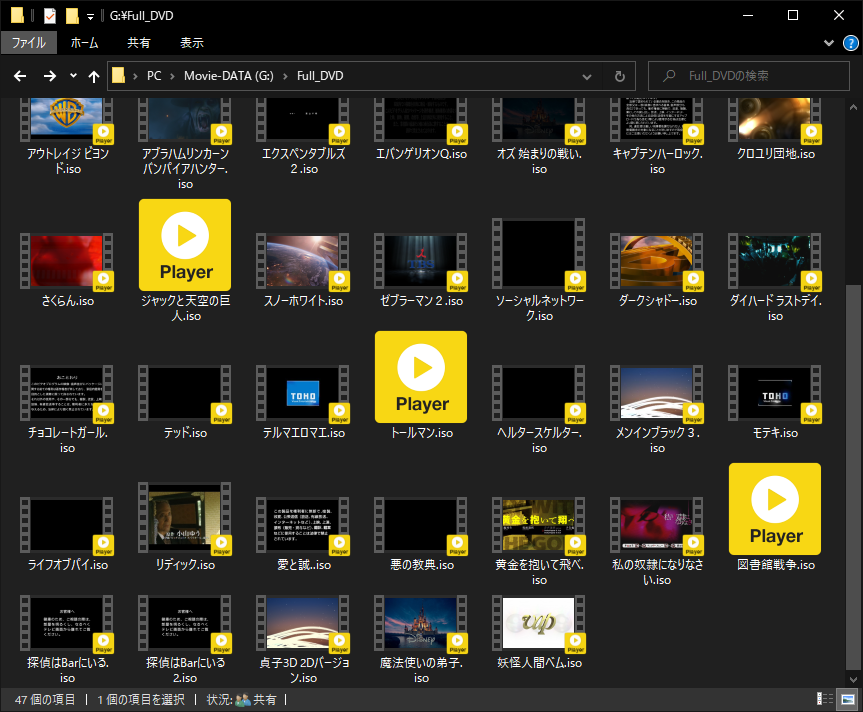Switch to the 共有 ribbon tab
The width and height of the screenshot is (863, 712).
[x=140, y=43]
